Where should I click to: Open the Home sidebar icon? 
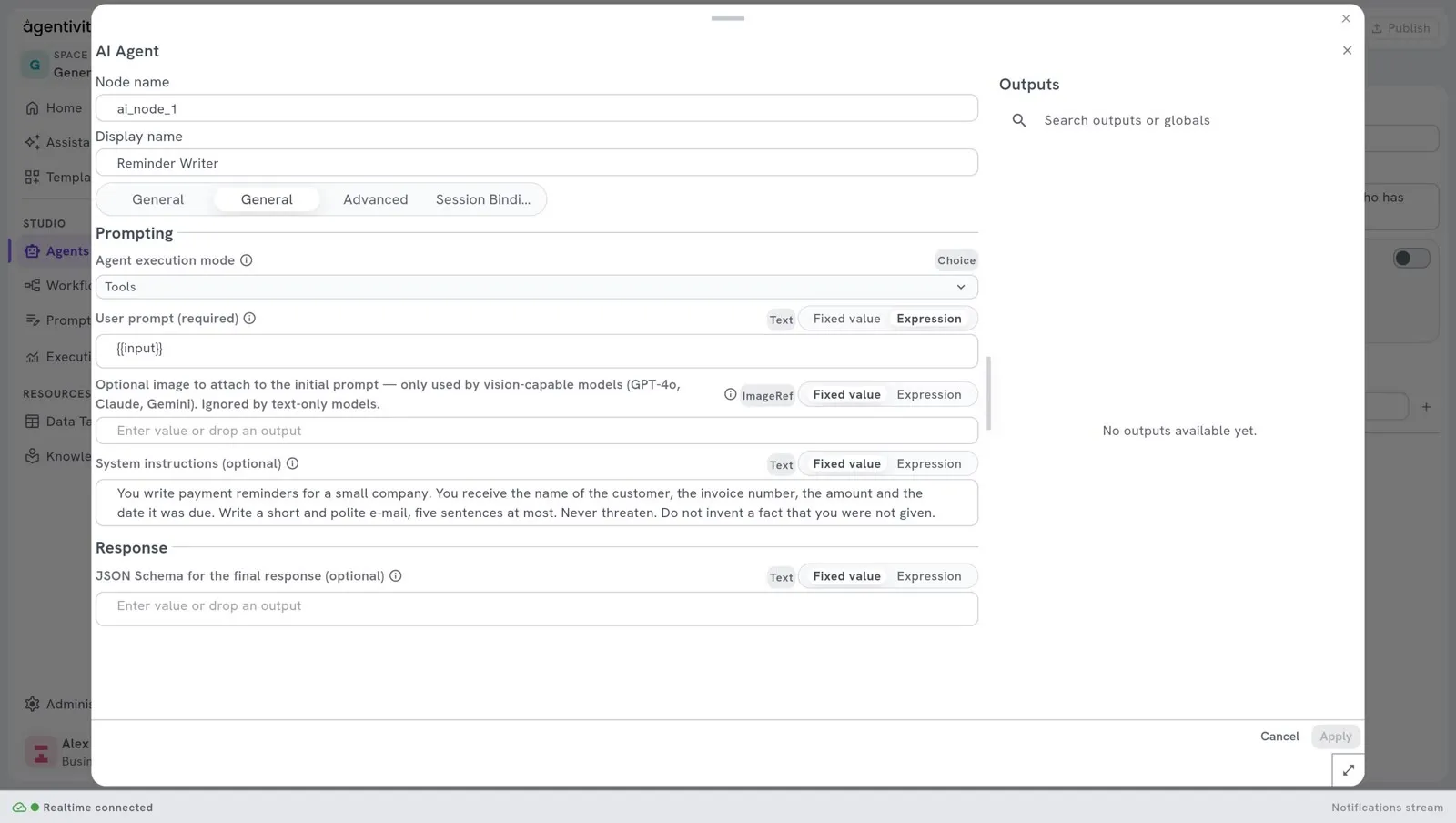click(x=33, y=108)
